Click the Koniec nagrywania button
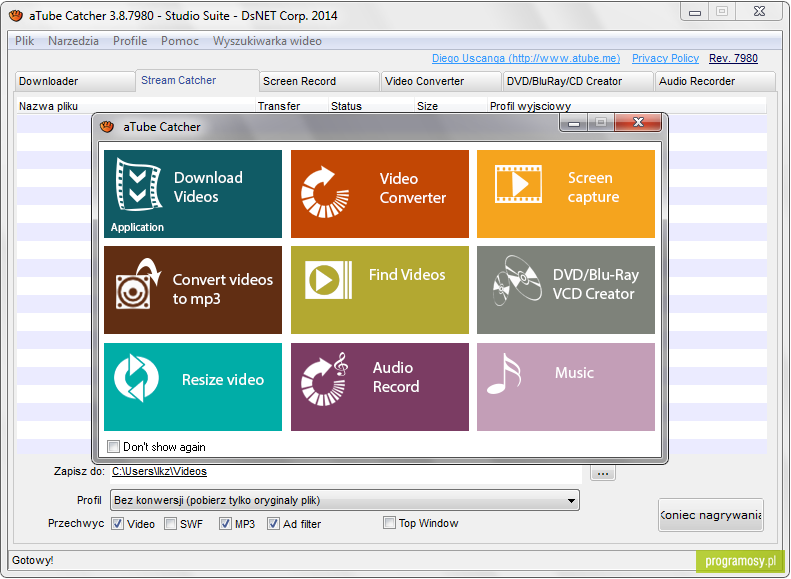Viewport: 791px width, 579px height. (x=710, y=515)
